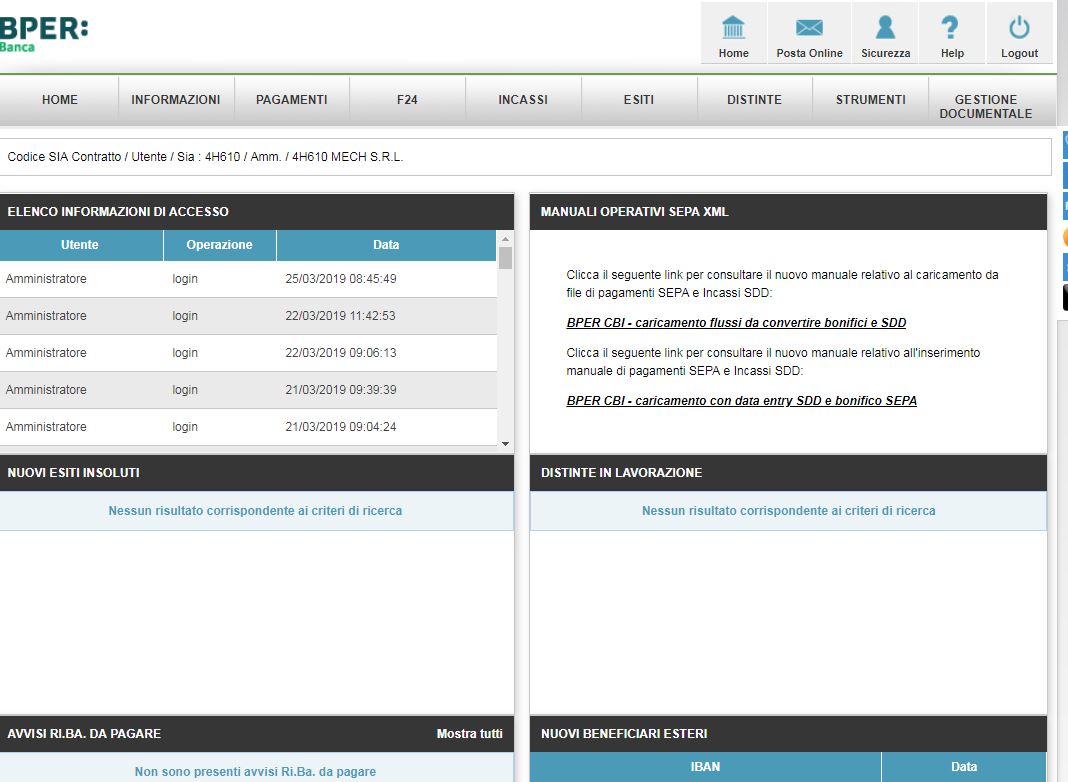Click the Home bank building icon
Screen dimensions: 1068x782
click(x=733, y=28)
